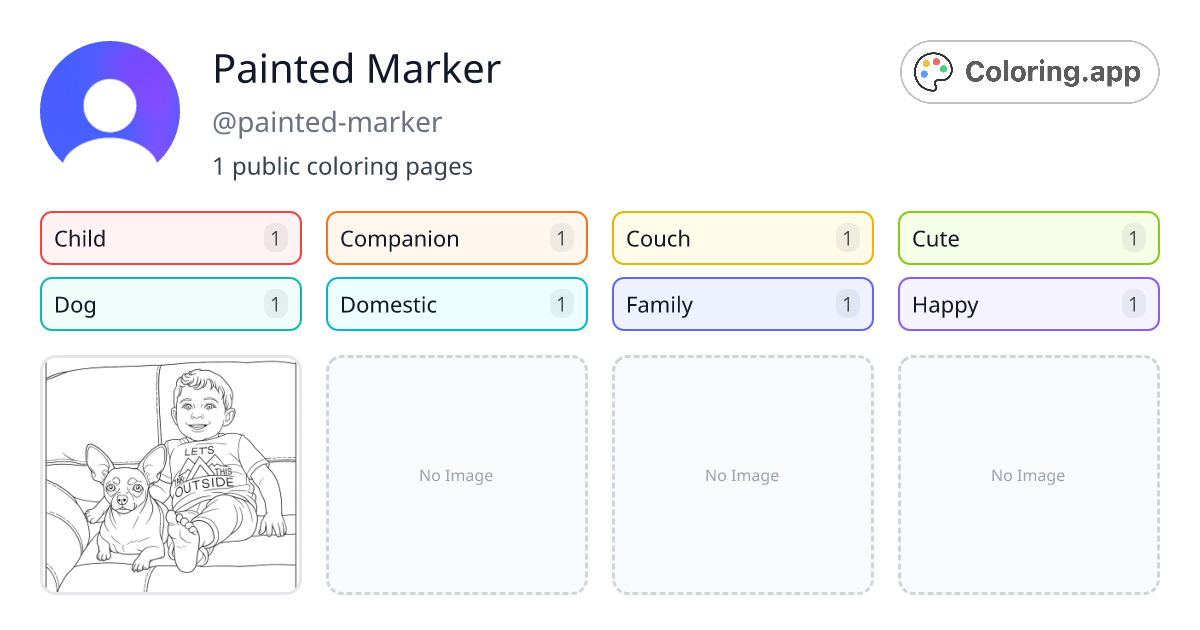The width and height of the screenshot is (1200, 630).
Task: Click the middle No Image placeholder
Action: [x=743, y=475]
